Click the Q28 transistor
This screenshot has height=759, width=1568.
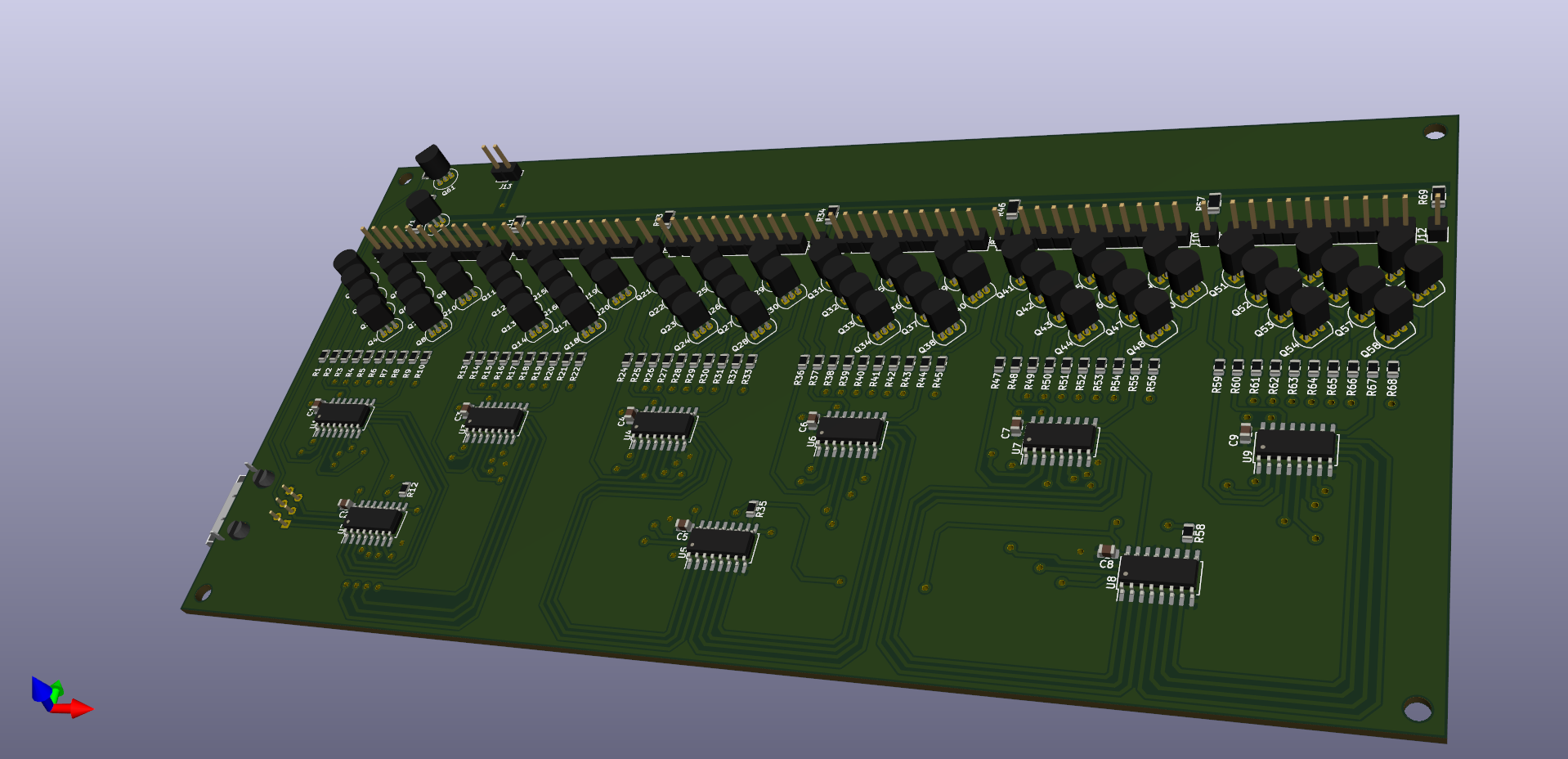(750, 317)
